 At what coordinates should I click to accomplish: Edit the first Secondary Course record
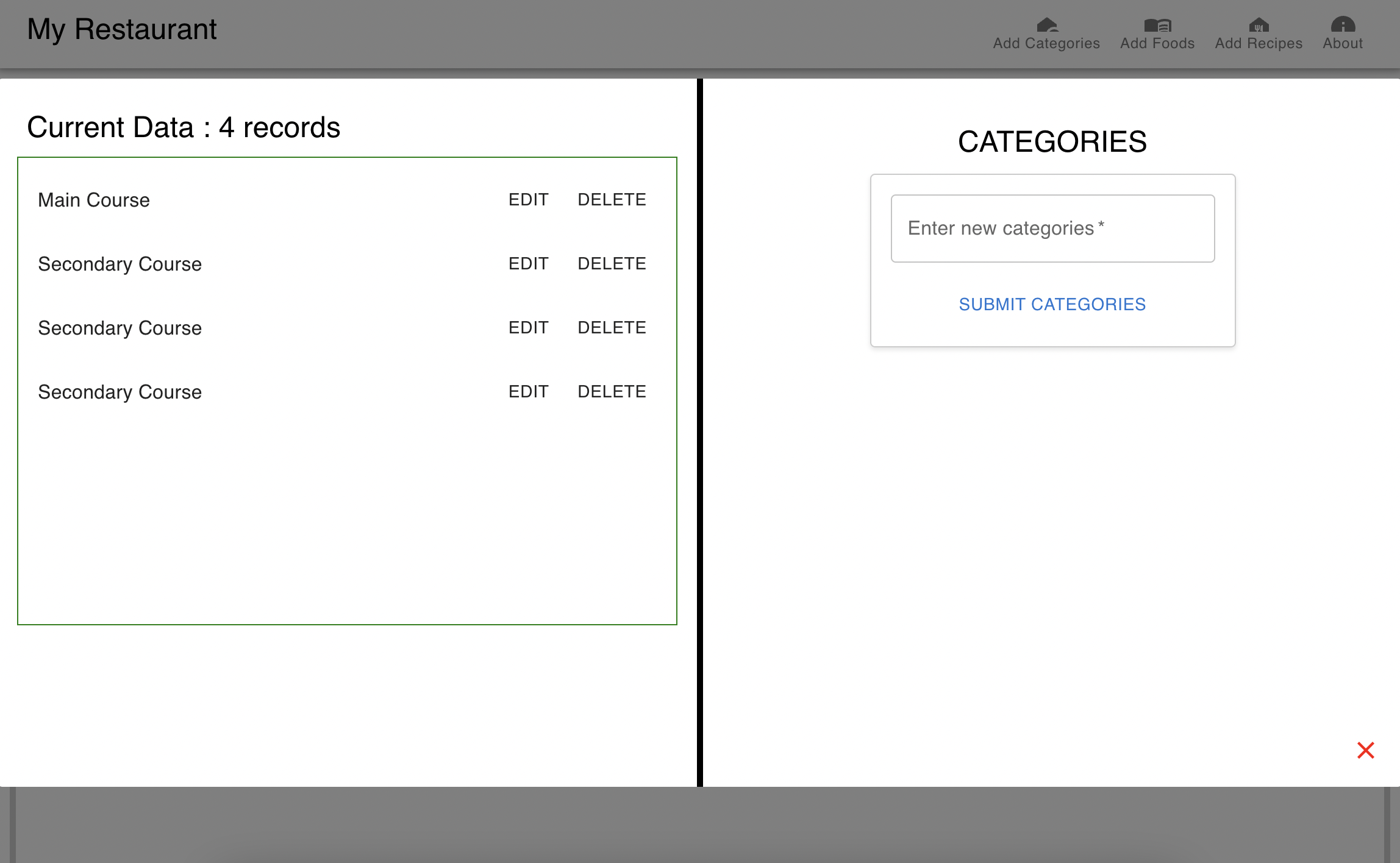click(x=528, y=263)
